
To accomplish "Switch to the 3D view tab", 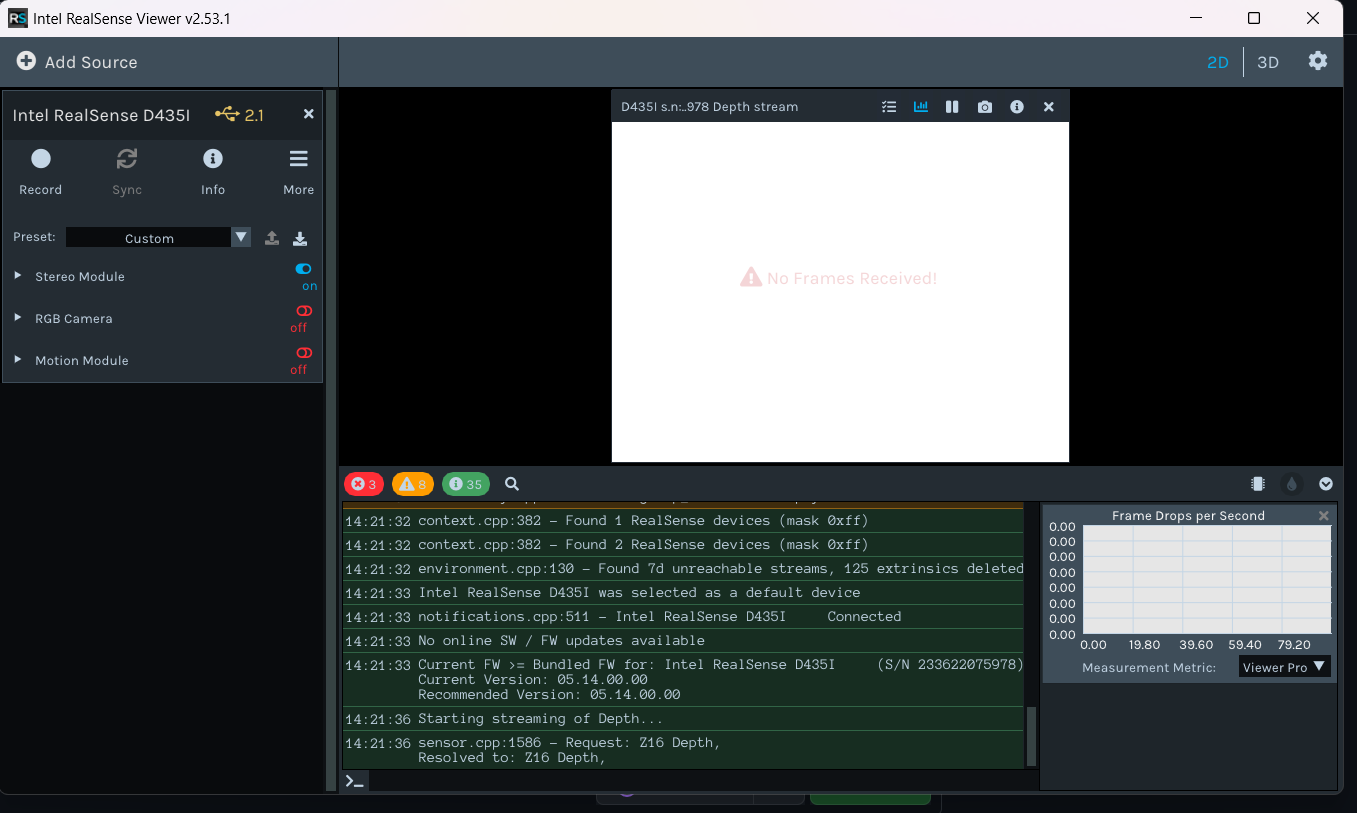I will (x=1267, y=61).
